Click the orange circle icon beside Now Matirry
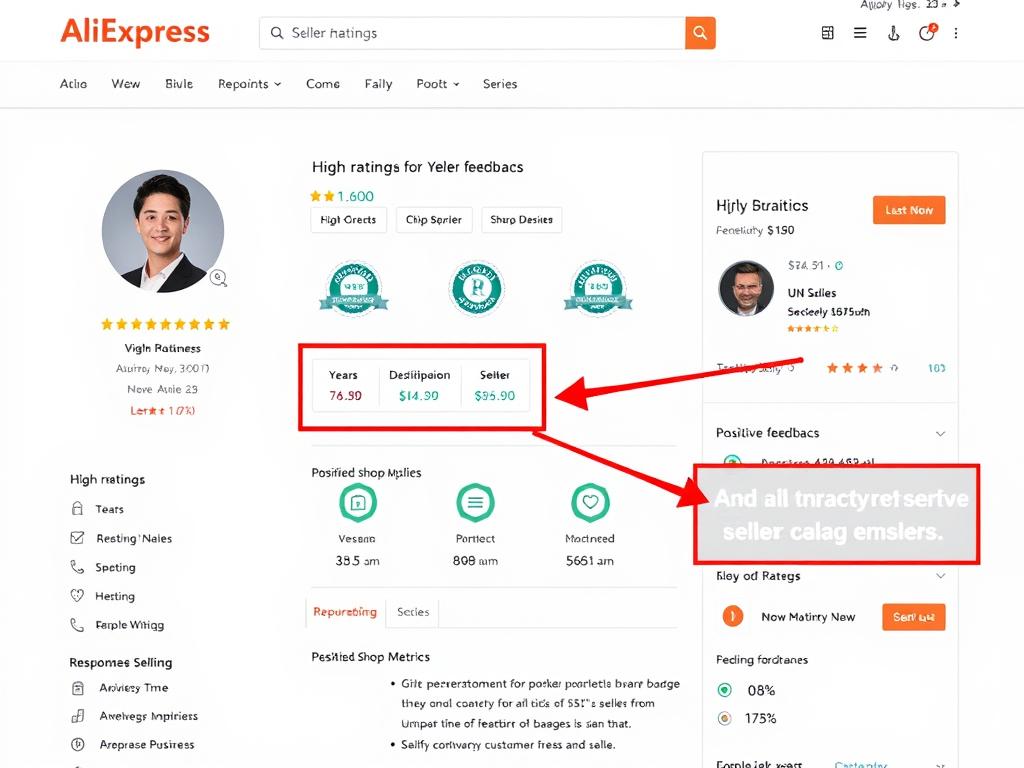1024x768 pixels. click(733, 616)
